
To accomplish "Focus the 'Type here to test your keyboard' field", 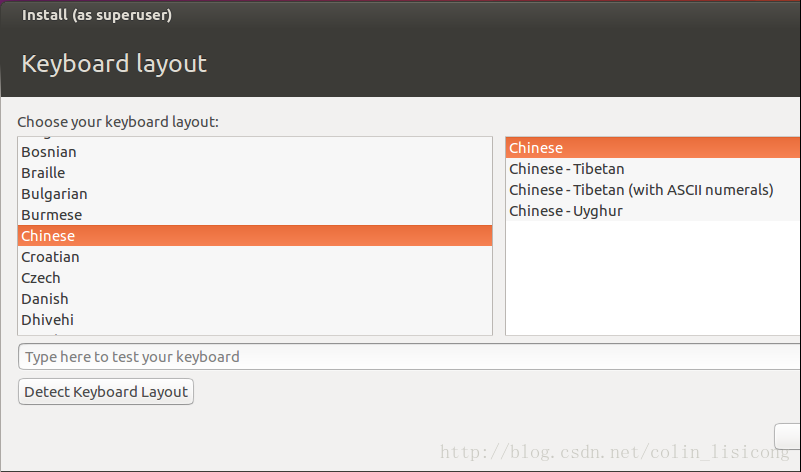I will point(400,357).
